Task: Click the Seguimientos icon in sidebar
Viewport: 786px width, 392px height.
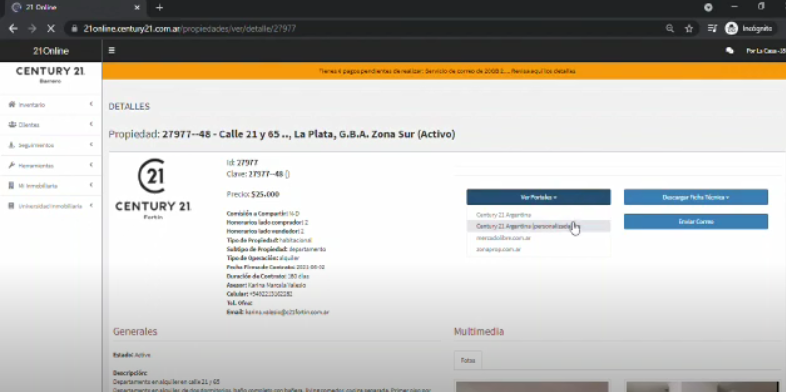Action: pyautogui.click(x=12, y=145)
